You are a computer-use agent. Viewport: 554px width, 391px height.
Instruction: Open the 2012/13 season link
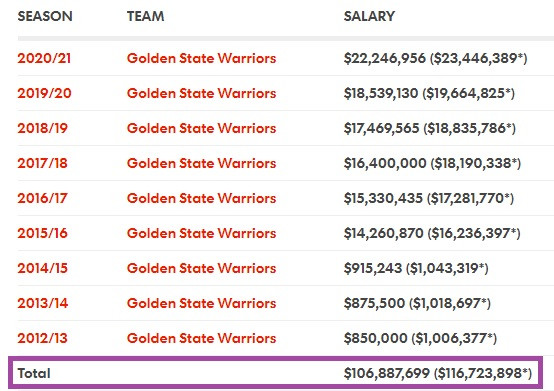(42, 338)
